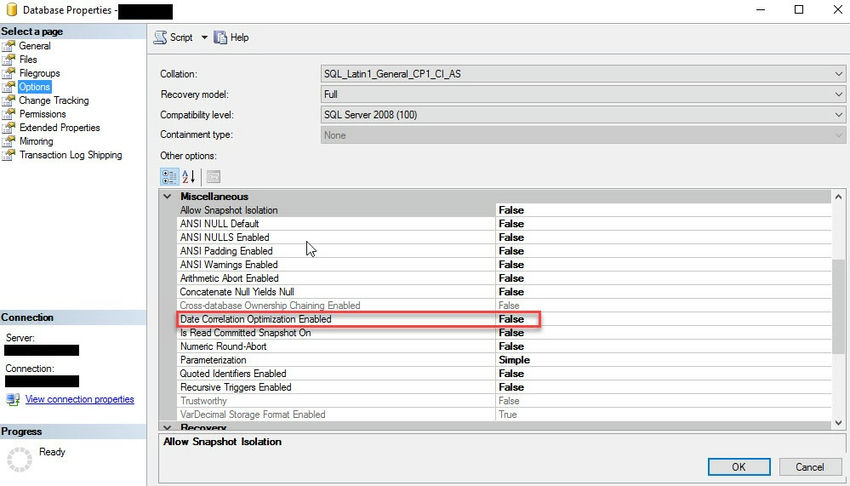The image size is (850, 486).
Task: Click the Files page icon
Action: (9, 60)
